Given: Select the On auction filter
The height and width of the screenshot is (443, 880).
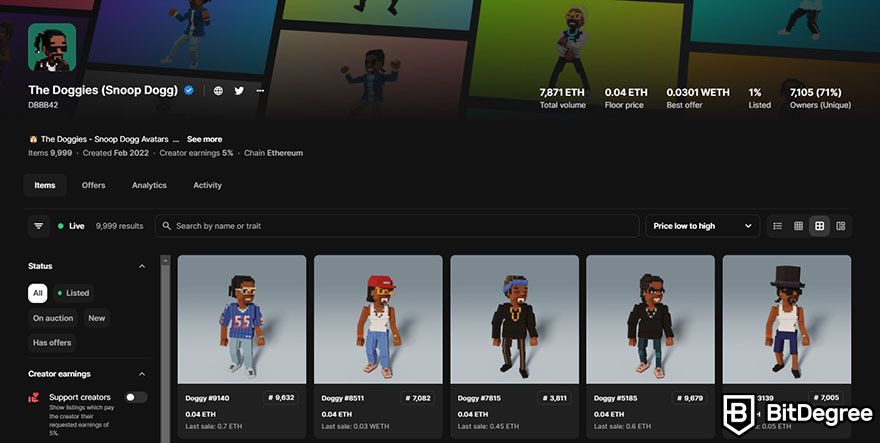Looking at the screenshot, I should [53, 318].
